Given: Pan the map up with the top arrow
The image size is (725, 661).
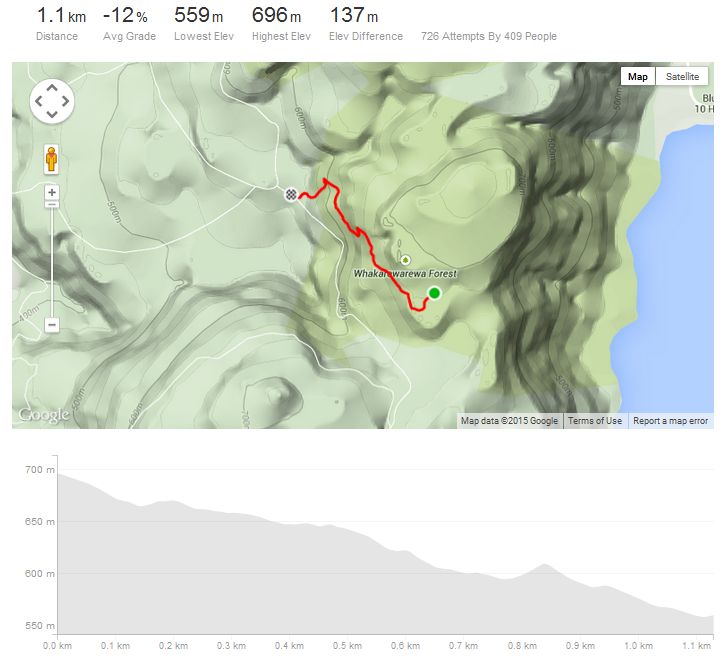Looking at the screenshot, I should pos(52,88).
